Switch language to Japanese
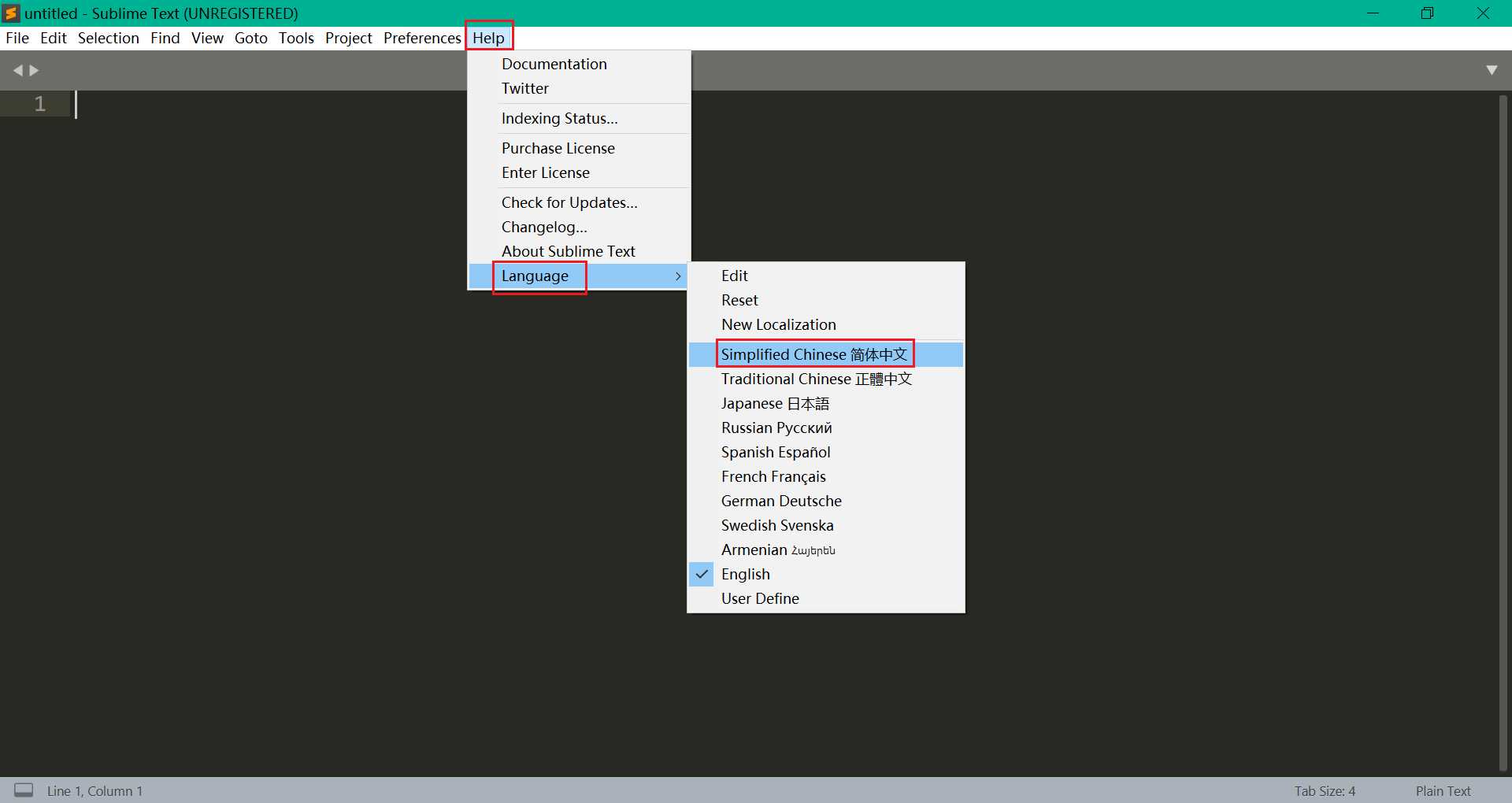Image resolution: width=1512 pixels, height=803 pixels. (x=825, y=403)
